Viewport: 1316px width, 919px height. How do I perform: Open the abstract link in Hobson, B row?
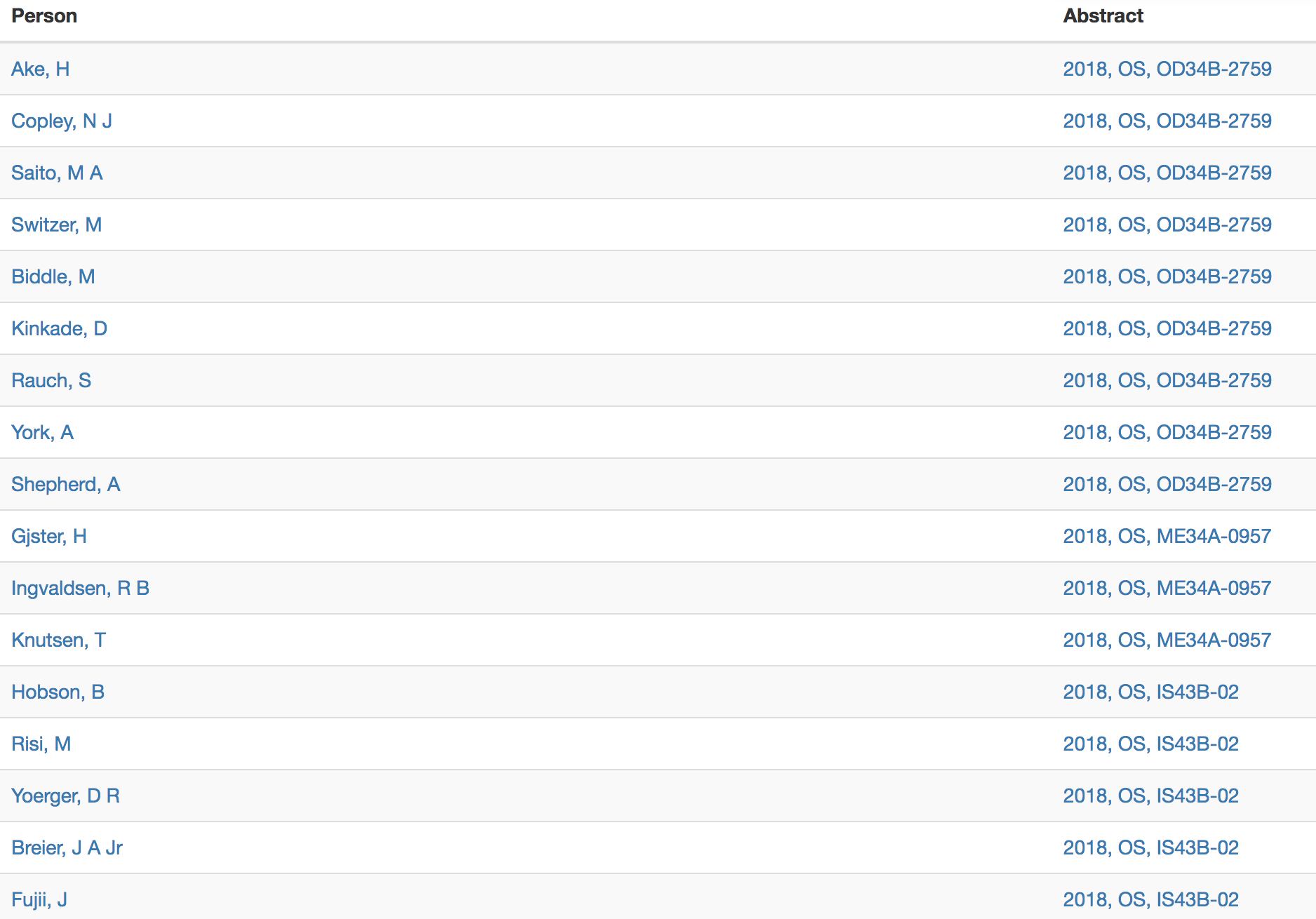coord(1150,692)
